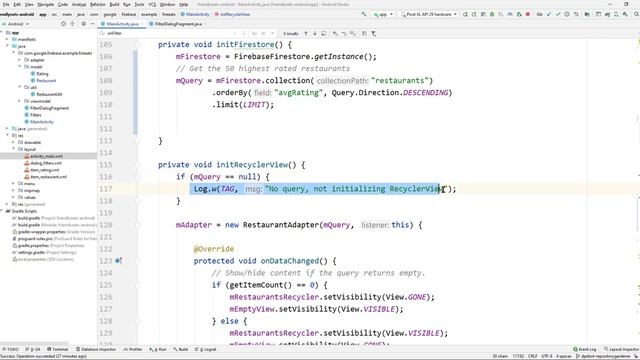This screenshot has width=640, height=360.
Task: Click initRecyclerView in the breadcrumb bar
Action: [x=232, y=14]
